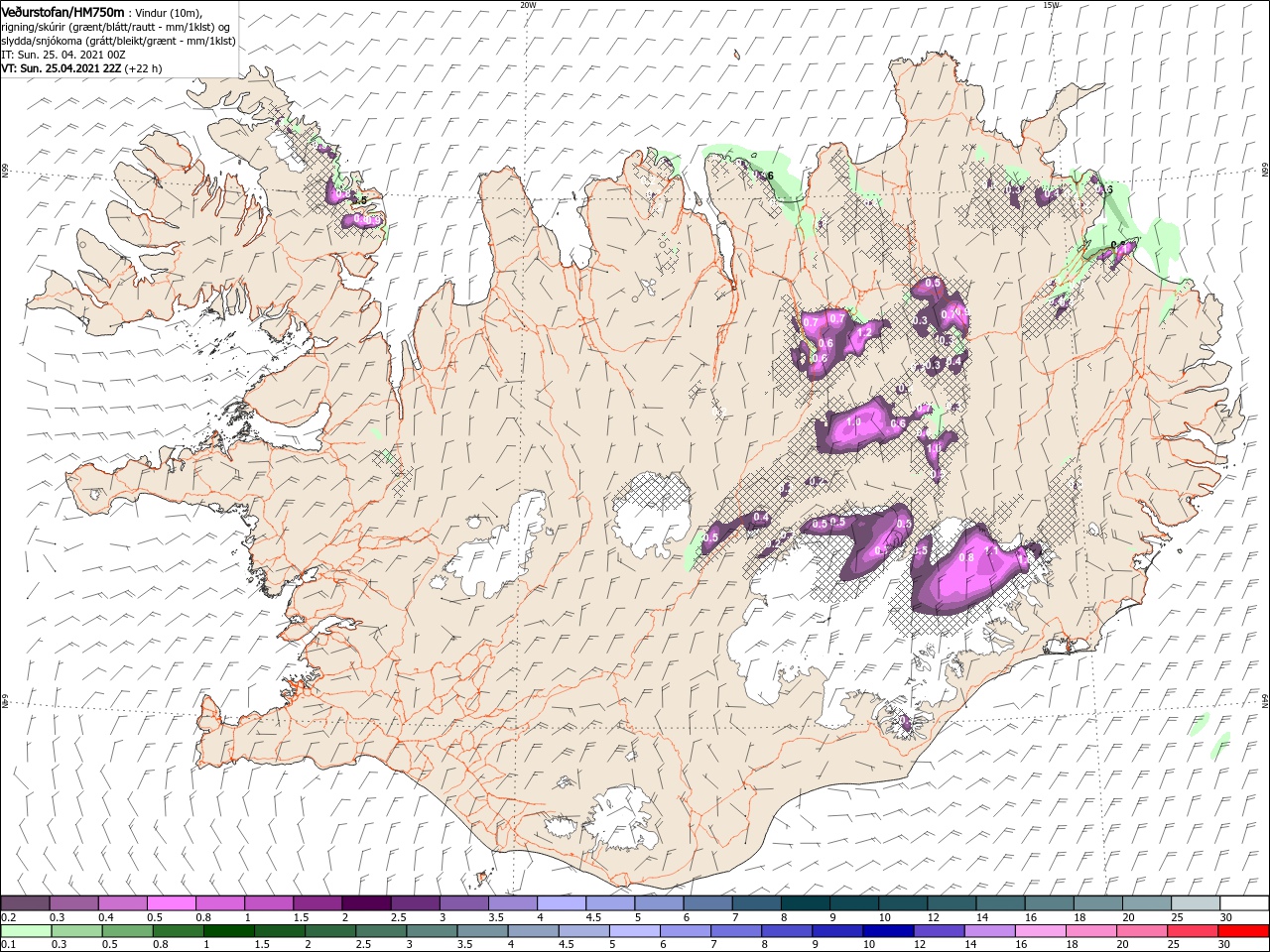Viewport: 1270px width, 952px height.
Task: Click the '(+22 h)' forecast offset text
Action: point(144,68)
